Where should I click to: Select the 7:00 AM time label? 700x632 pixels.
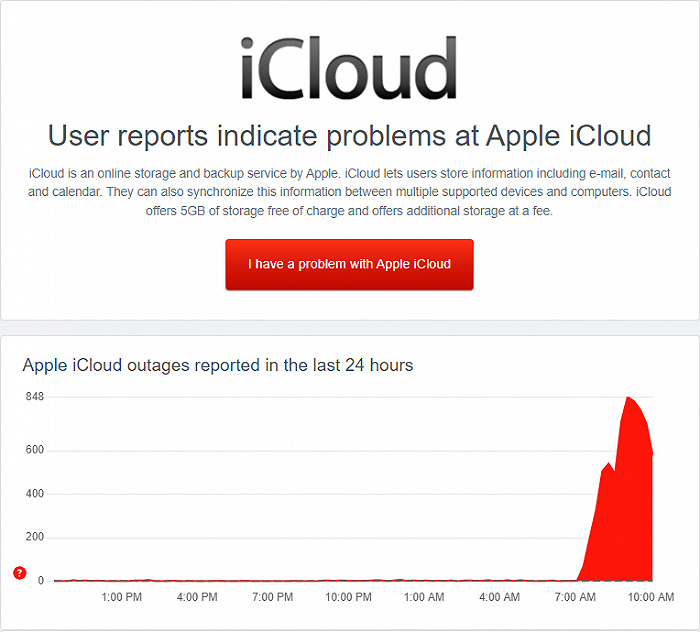pyautogui.click(x=575, y=597)
